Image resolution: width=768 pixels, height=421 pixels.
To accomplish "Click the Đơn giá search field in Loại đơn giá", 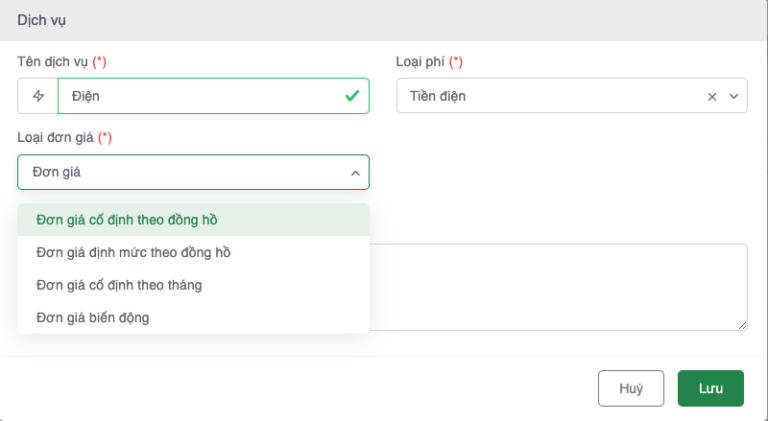I will pos(180,172).
